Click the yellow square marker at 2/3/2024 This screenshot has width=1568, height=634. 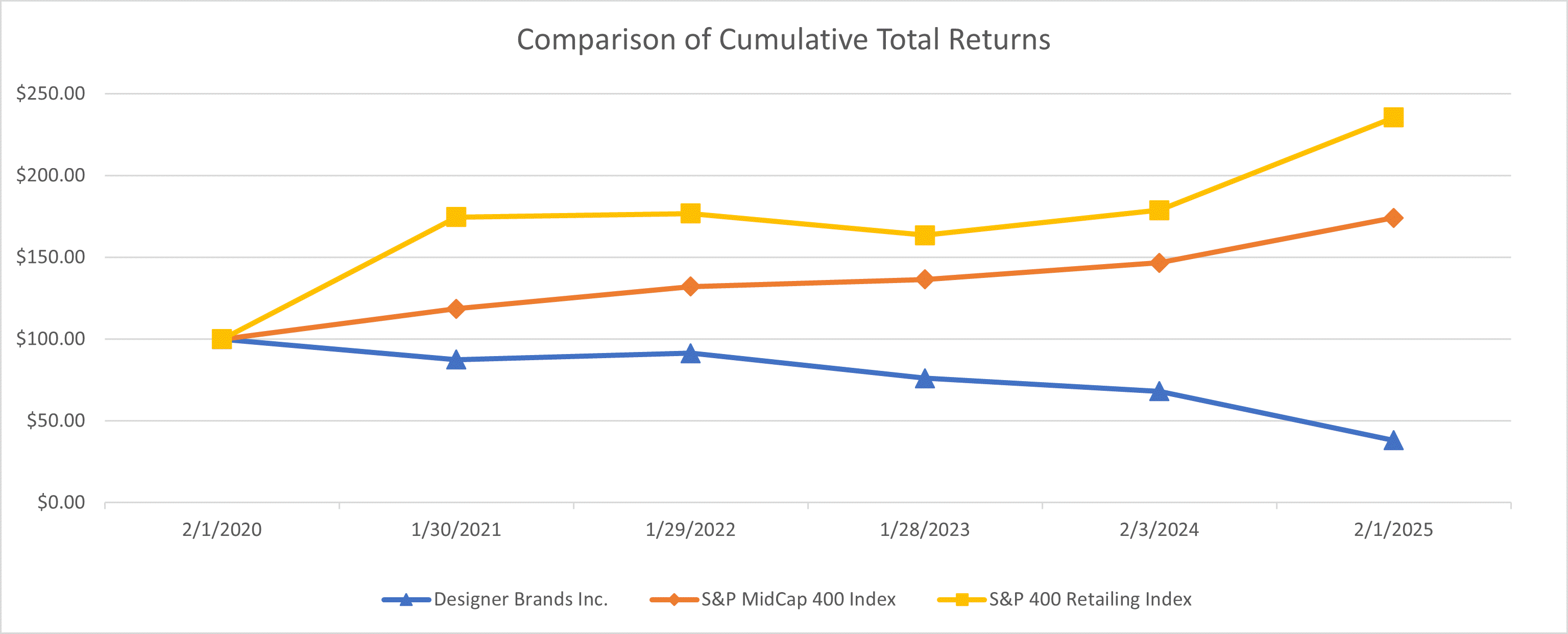pos(1159,210)
